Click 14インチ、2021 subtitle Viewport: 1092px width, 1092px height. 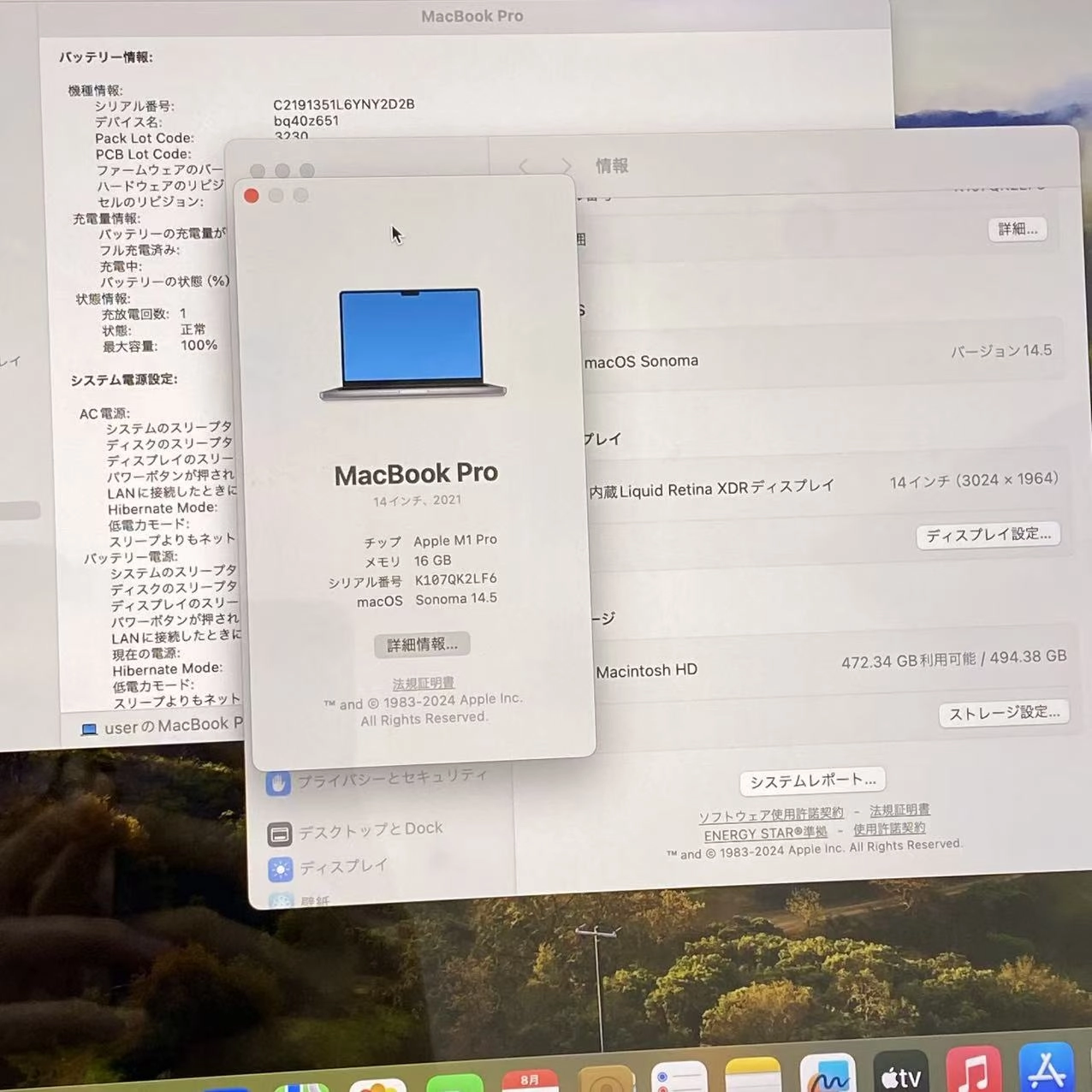point(417,501)
